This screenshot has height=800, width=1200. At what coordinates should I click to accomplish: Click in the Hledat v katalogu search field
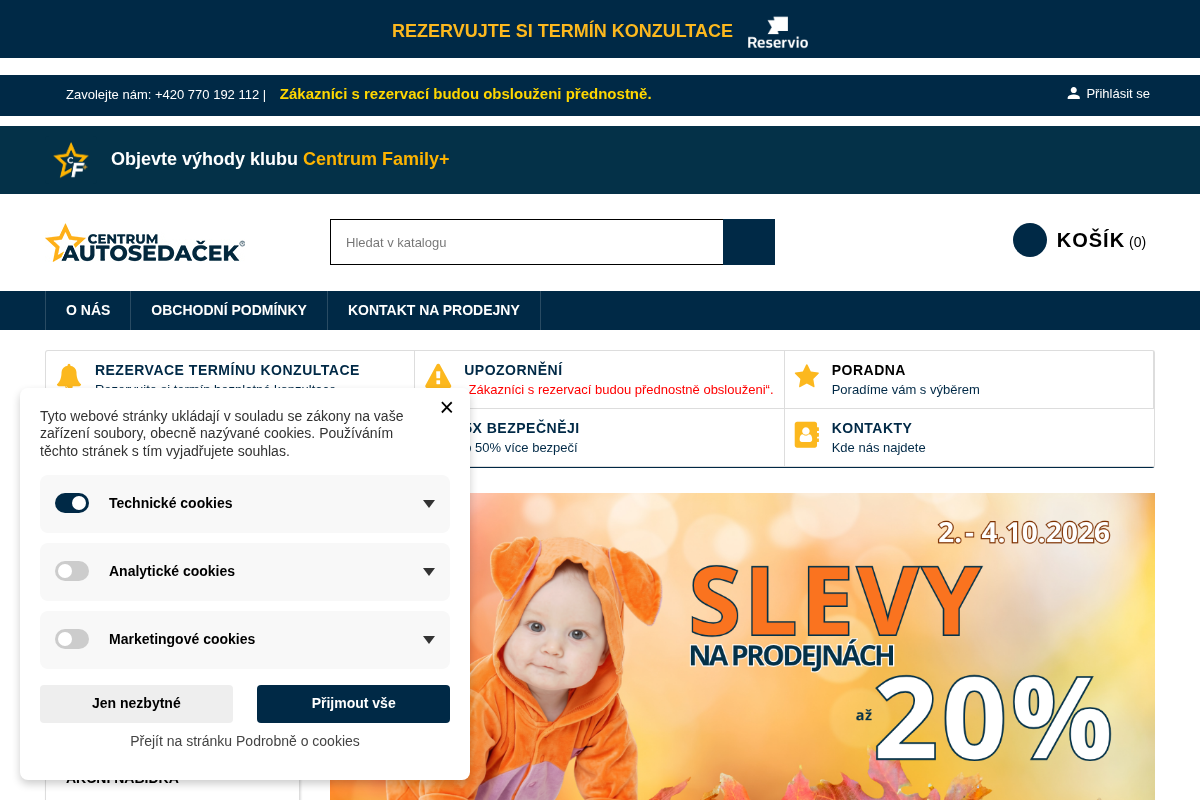[x=527, y=242]
